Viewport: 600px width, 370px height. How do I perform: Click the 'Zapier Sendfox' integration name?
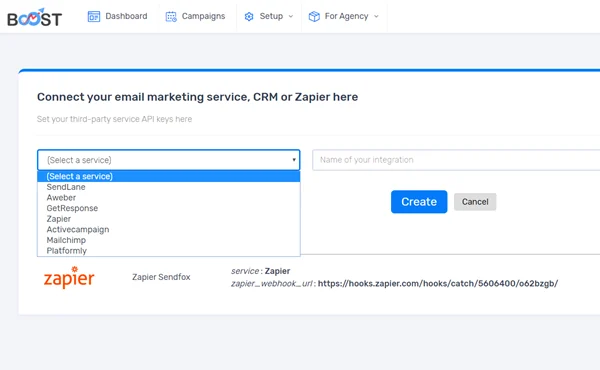click(x=161, y=277)
